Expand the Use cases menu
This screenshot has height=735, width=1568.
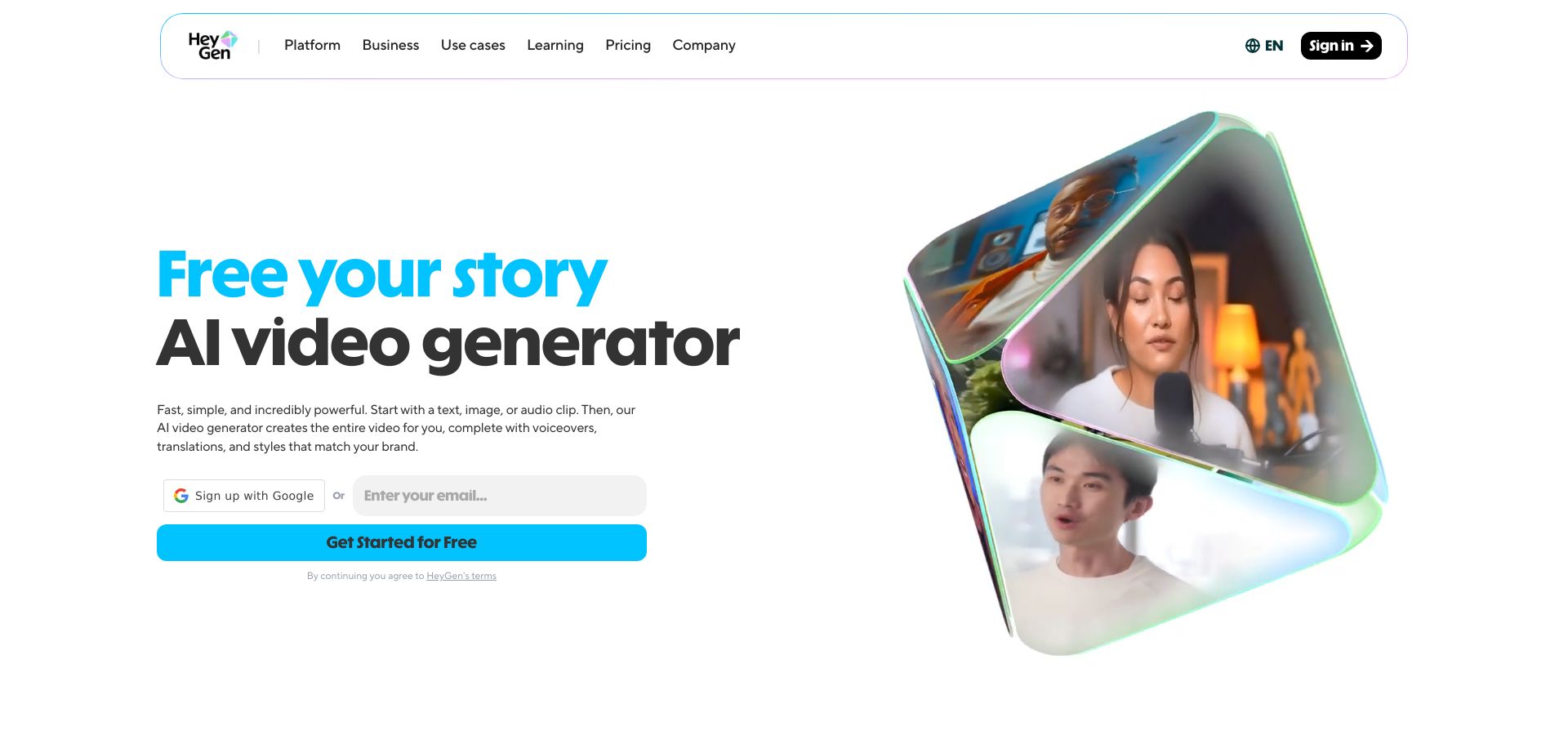pyautogui.click(x=473, y=46)
